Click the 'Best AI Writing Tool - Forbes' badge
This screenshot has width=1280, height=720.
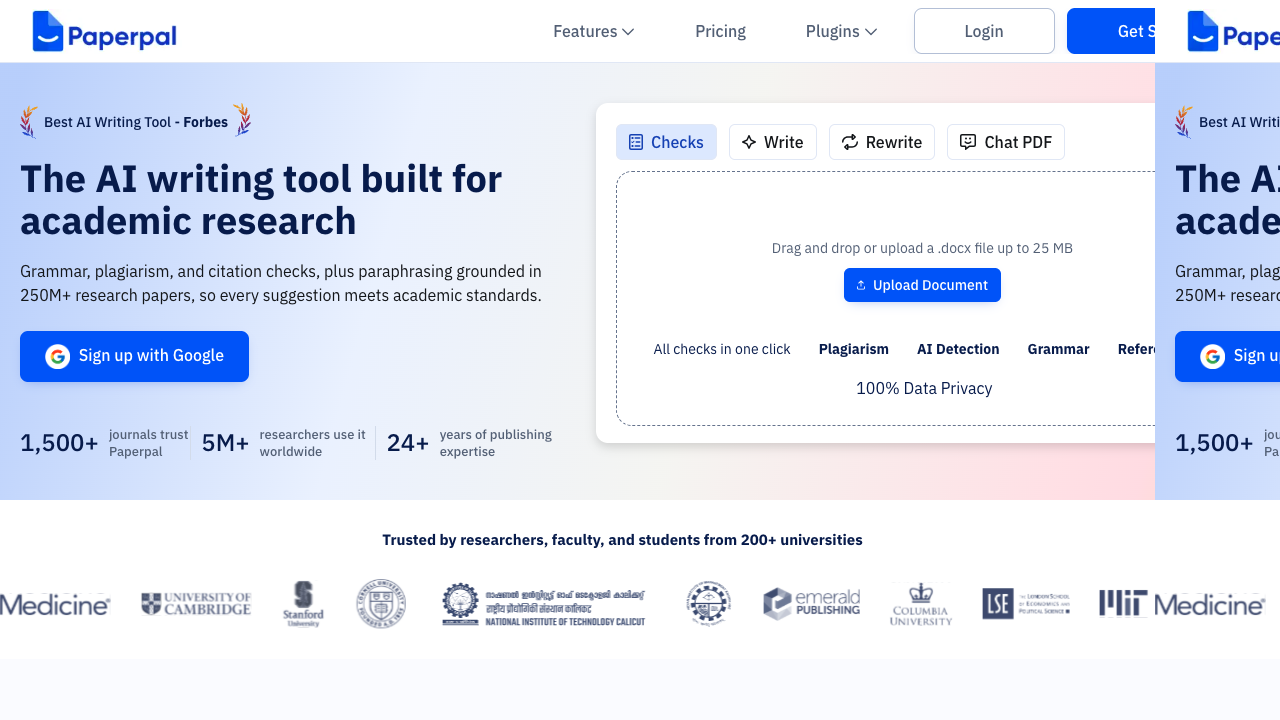click(136, 122)
